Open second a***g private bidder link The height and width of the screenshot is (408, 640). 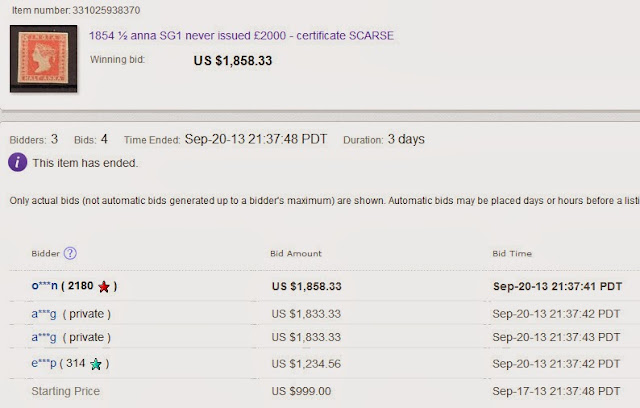click(x=45, y=337)
